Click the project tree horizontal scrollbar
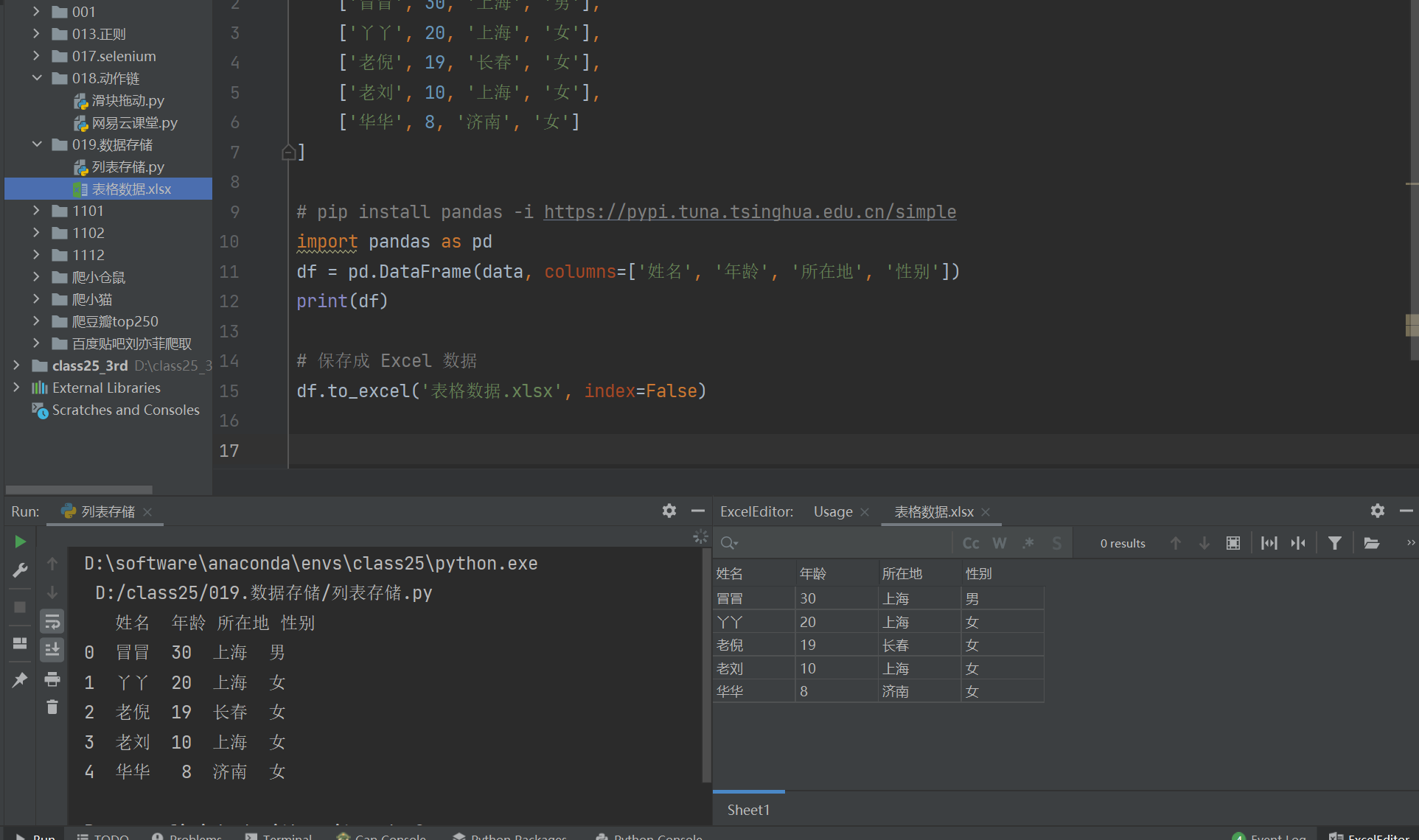The width and height of the screenshot is (1419, 840). click(x=79, y=489)
